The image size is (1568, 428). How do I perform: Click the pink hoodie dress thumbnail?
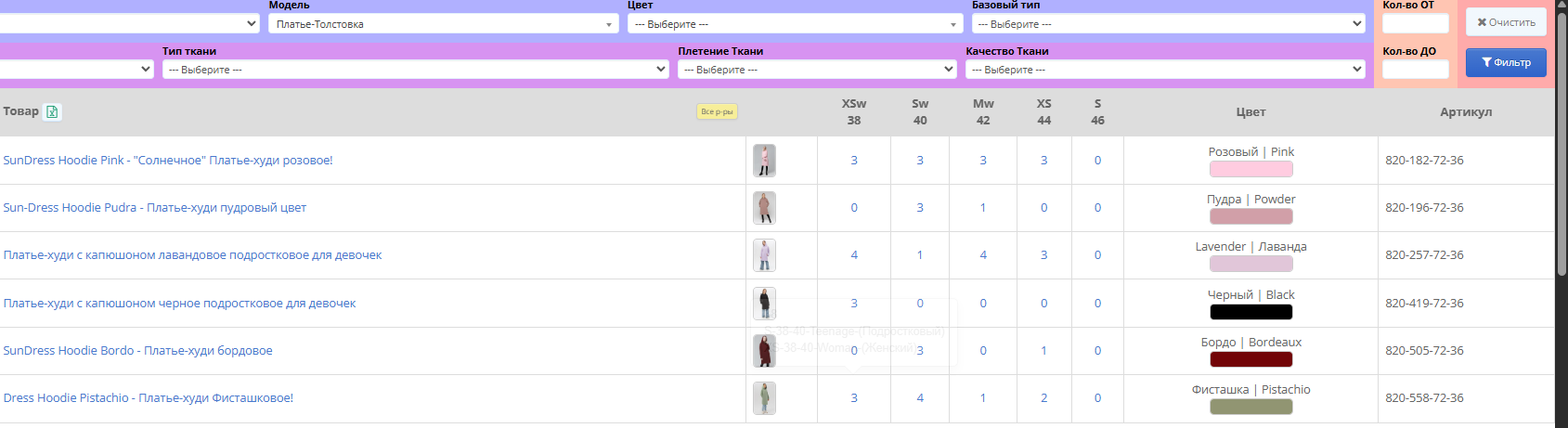(x=764, y=161)
